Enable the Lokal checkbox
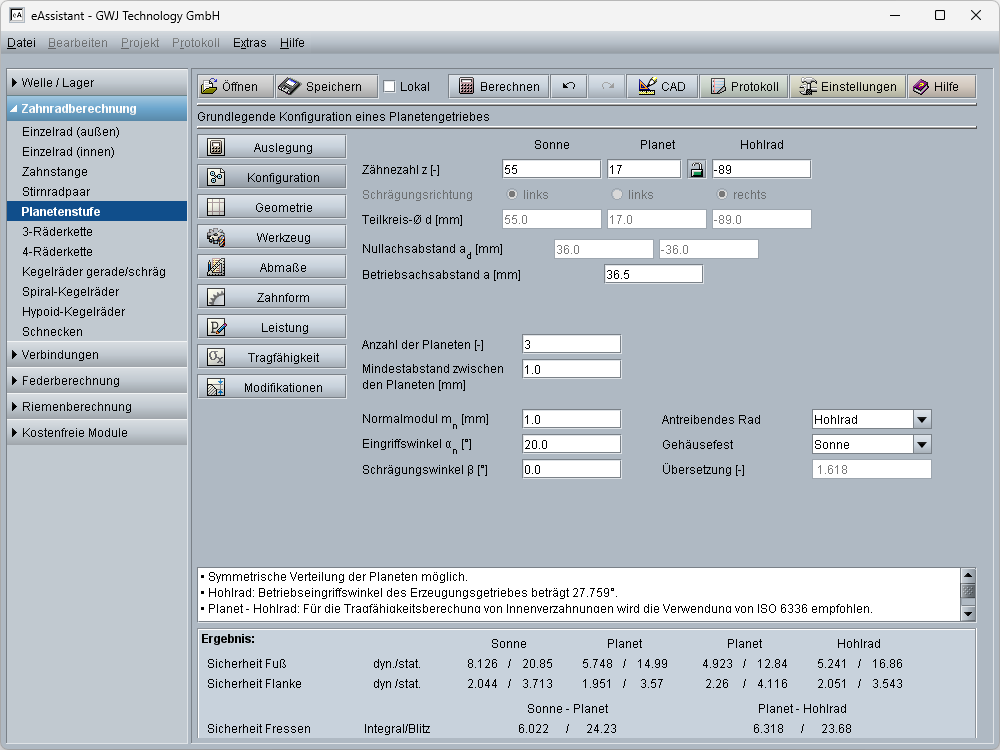The image size is (1000, 750). pyautogui.click(x=390, y=87)
